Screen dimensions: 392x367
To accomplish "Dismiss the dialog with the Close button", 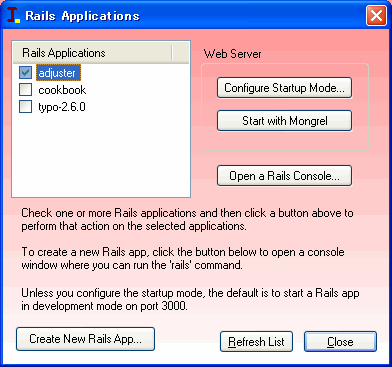I will (x=340, y=342).
